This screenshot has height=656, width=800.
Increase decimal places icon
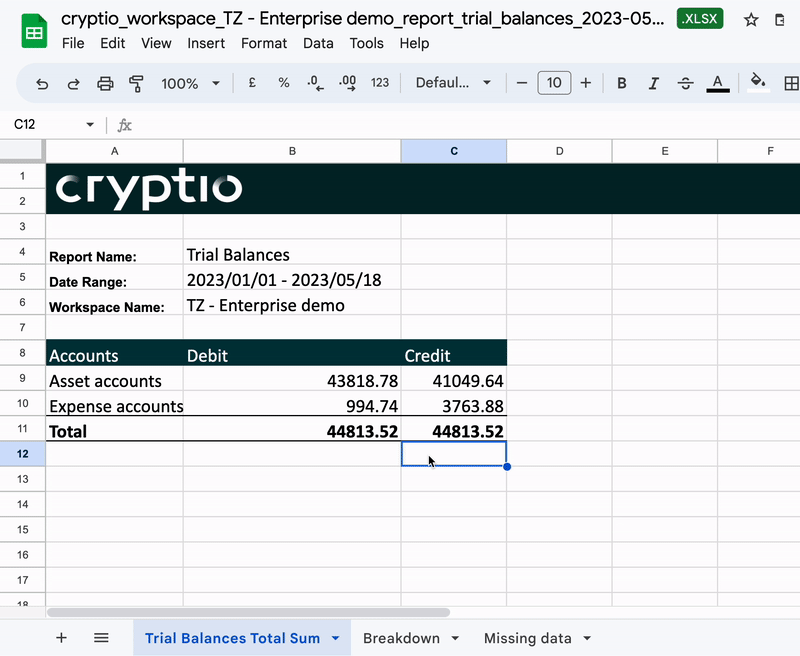347,83
